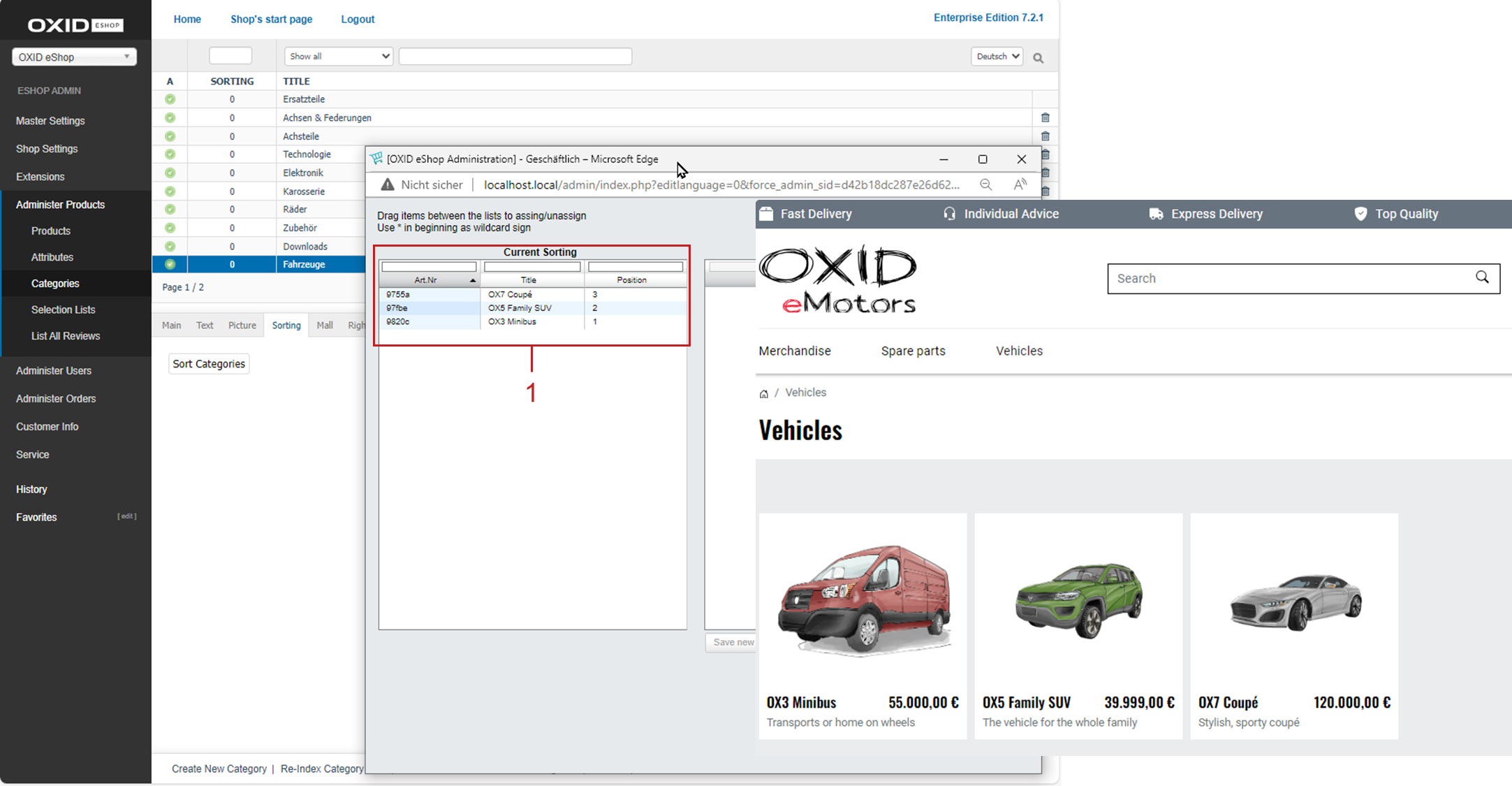Click the Spare parts shop navigation item
Image resolution: width=1512 pixels, height=786 pixels.
pyautogui.click(x=913, y=351)
